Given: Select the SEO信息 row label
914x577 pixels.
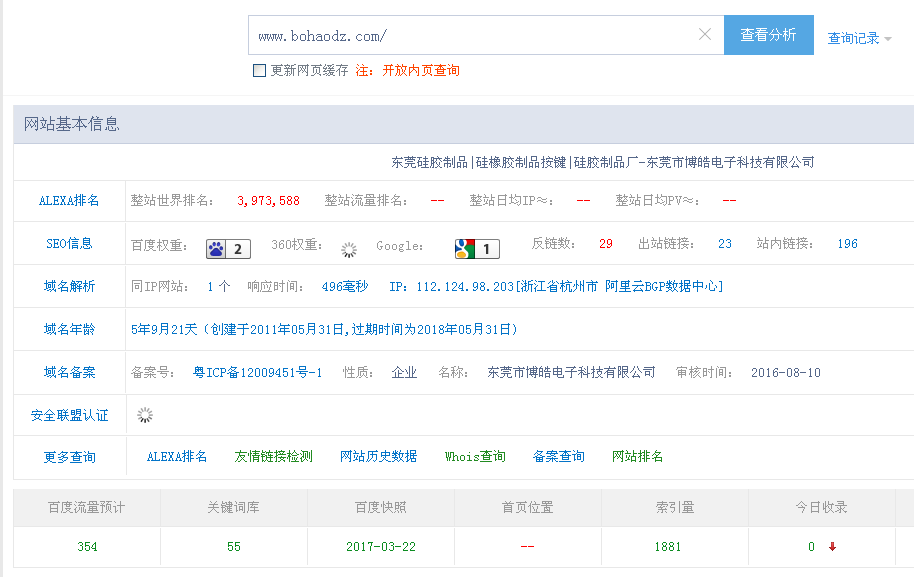Looking at the screenshot, I should pyautogui.click(x=69, y=244).
